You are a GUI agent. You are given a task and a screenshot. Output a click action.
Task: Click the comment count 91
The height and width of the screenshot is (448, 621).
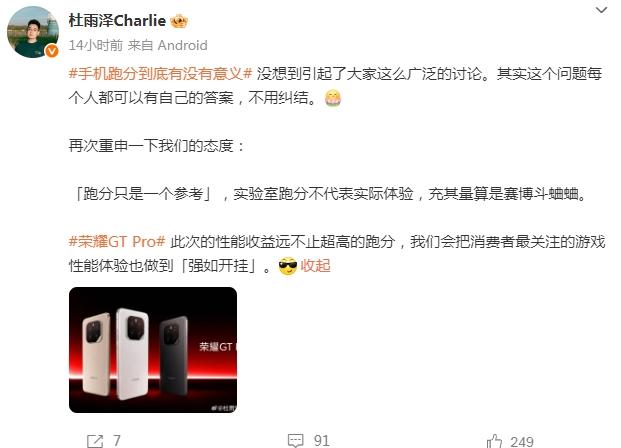pos(322,441)
